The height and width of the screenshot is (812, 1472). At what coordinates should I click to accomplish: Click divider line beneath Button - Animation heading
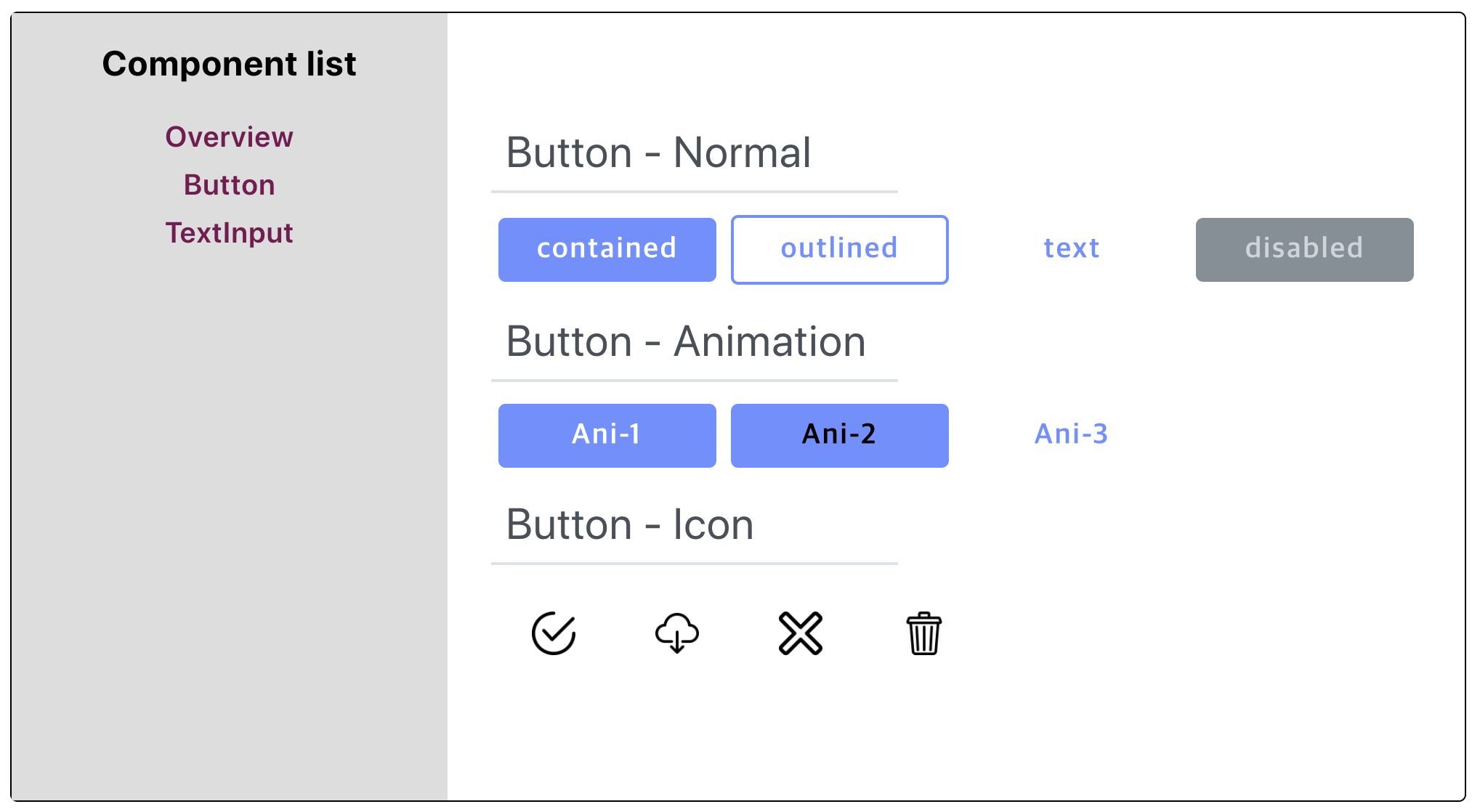695,380
